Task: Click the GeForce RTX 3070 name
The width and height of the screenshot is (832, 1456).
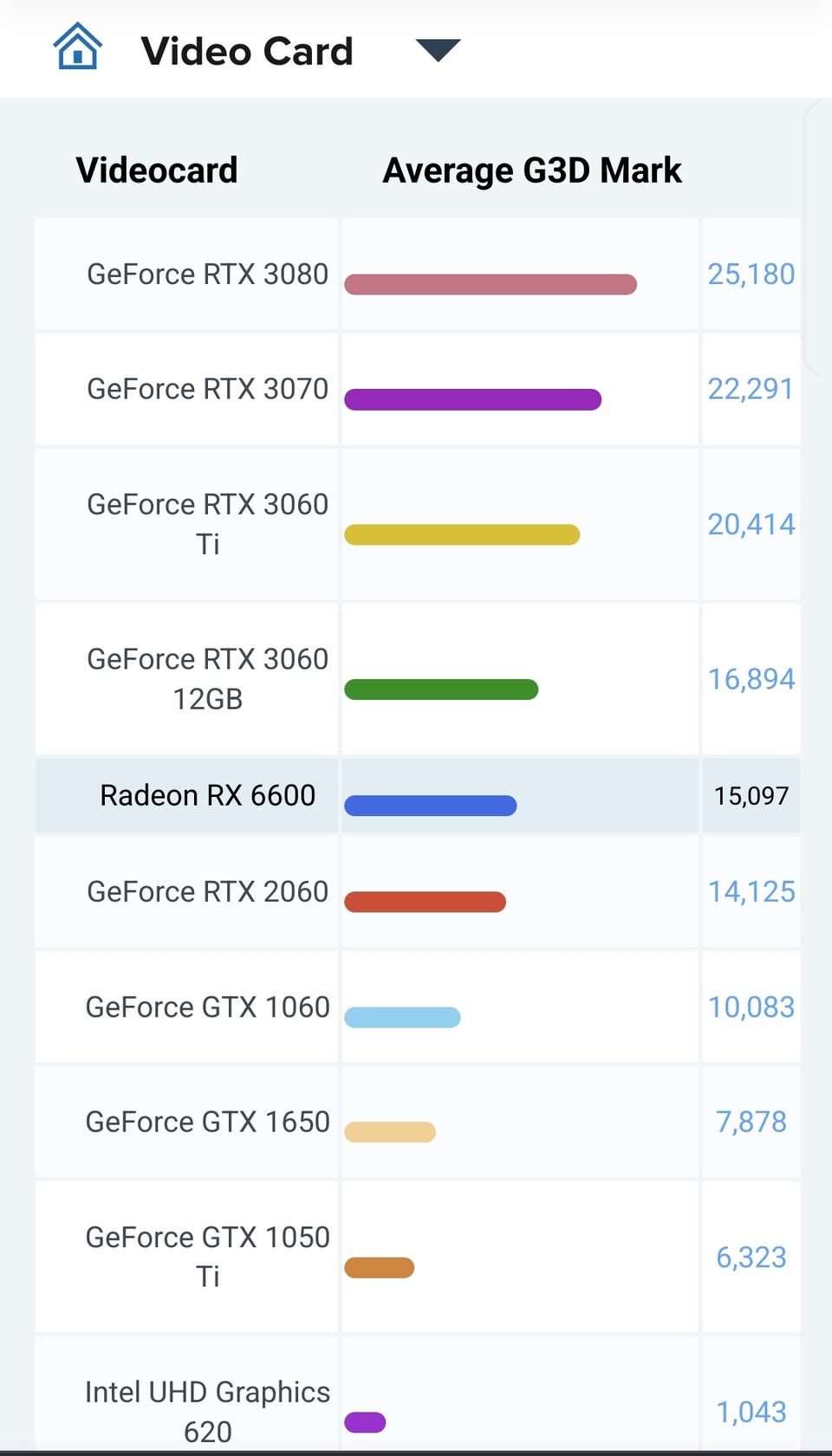Action: pyautogui.click(x=208, y=390)
